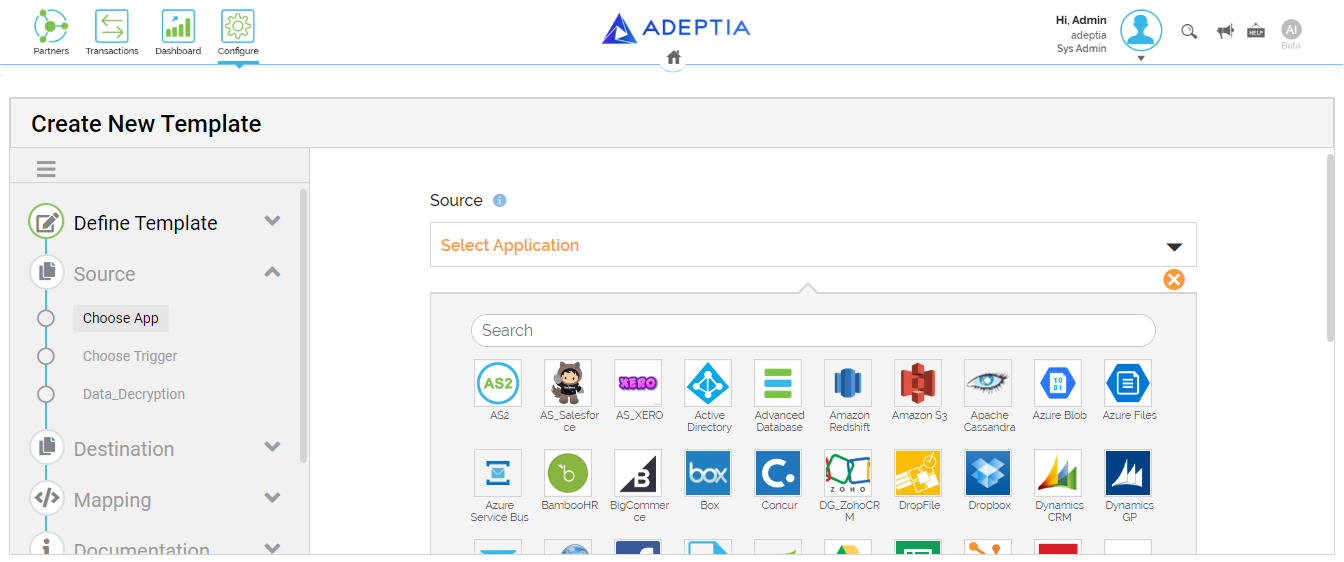Open the Select Application dropdown
This screenshot has height=562, width=1344.
point(813,245)
